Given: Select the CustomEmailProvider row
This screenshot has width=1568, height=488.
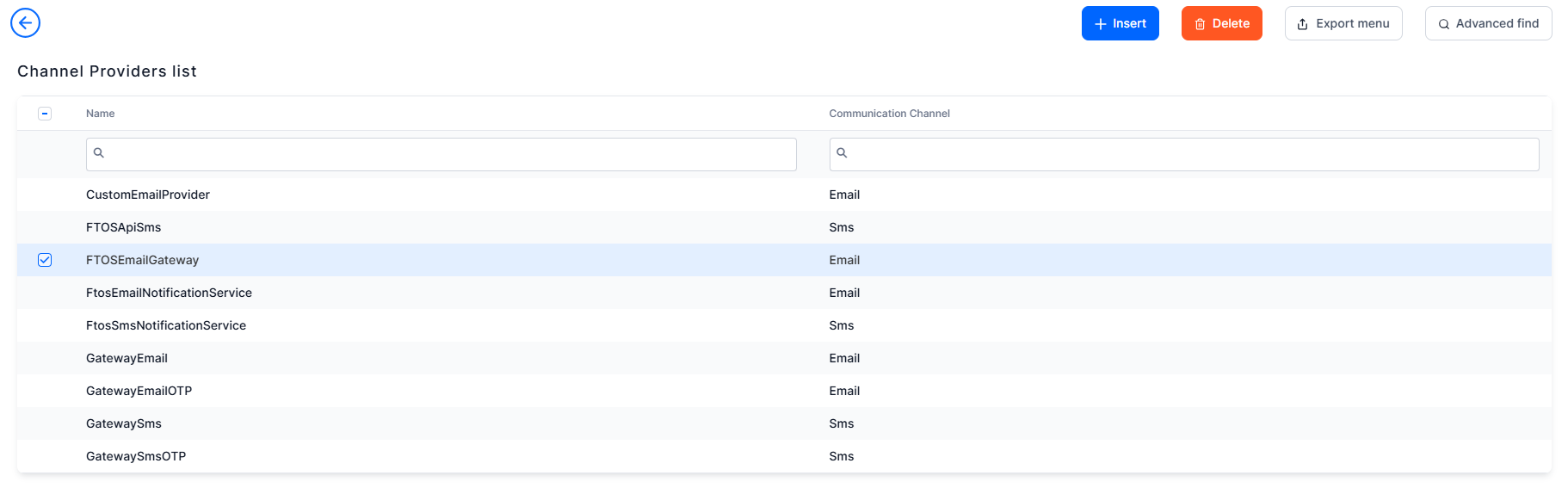Looking at the screenshot, I should click(784, 195).
